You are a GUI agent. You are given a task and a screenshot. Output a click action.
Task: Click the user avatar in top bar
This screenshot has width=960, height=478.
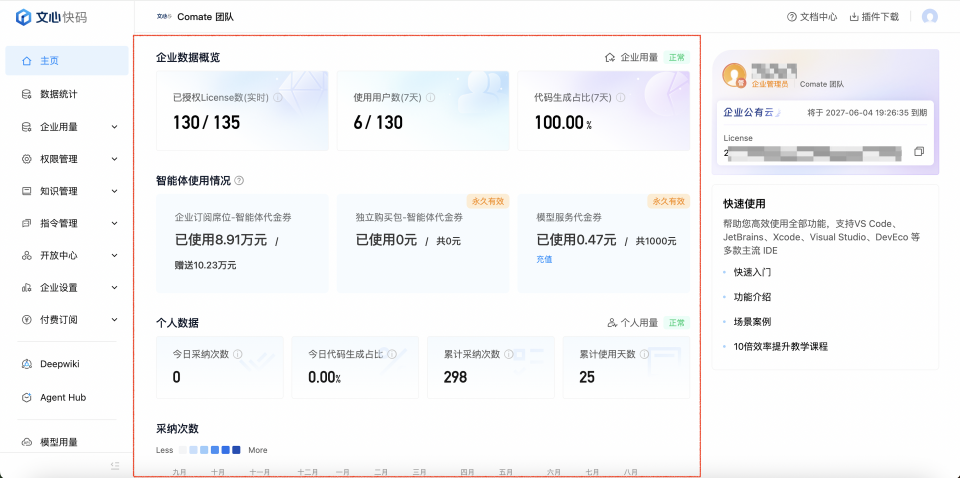click(929, 17)
